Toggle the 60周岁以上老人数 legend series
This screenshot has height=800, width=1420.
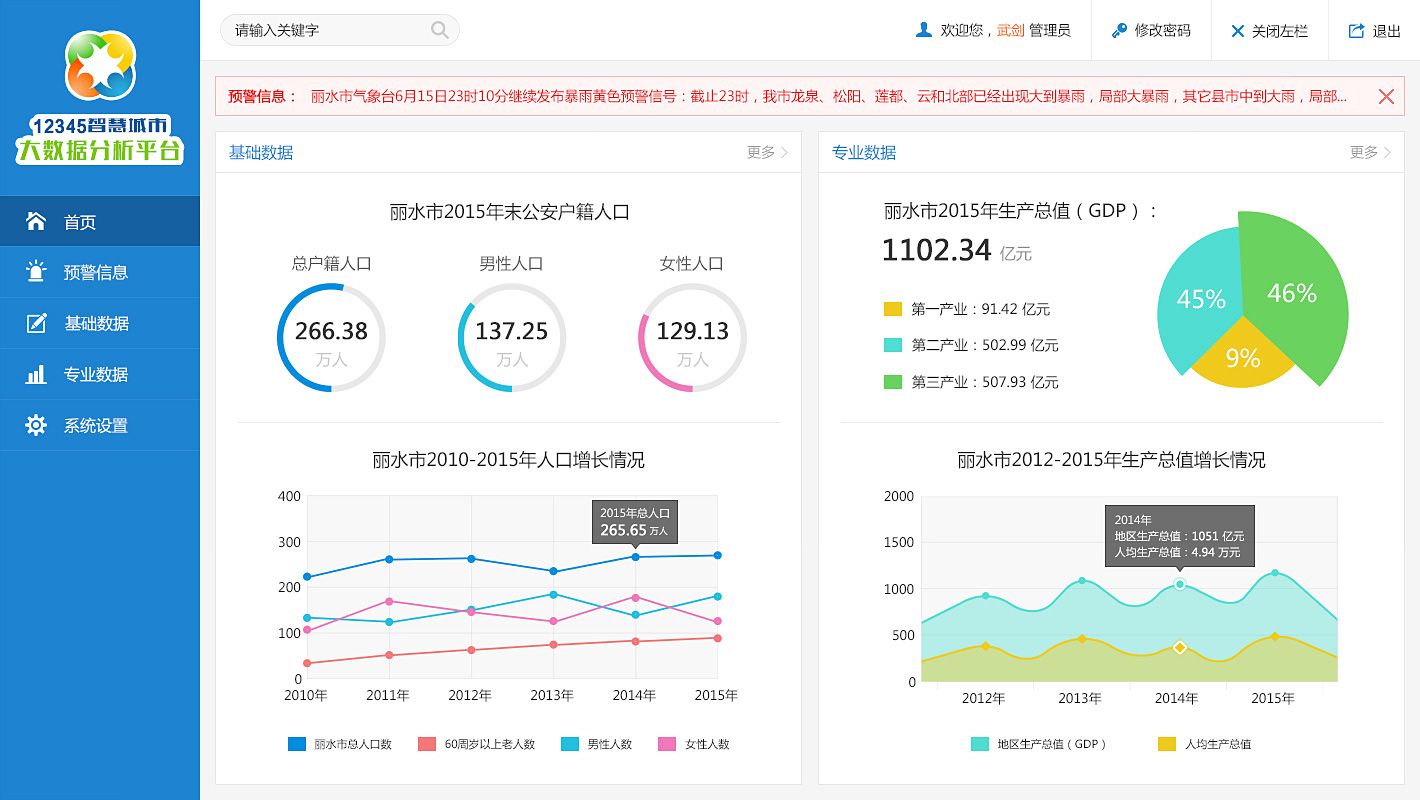tap(476, 744)
